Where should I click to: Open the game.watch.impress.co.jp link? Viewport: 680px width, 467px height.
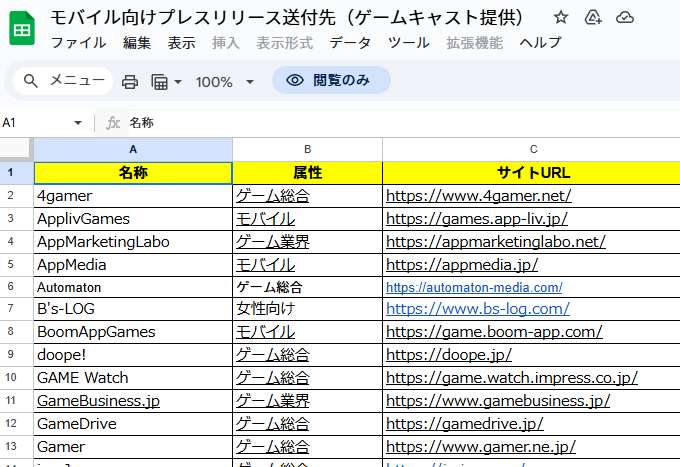click(x=512, y=378)
